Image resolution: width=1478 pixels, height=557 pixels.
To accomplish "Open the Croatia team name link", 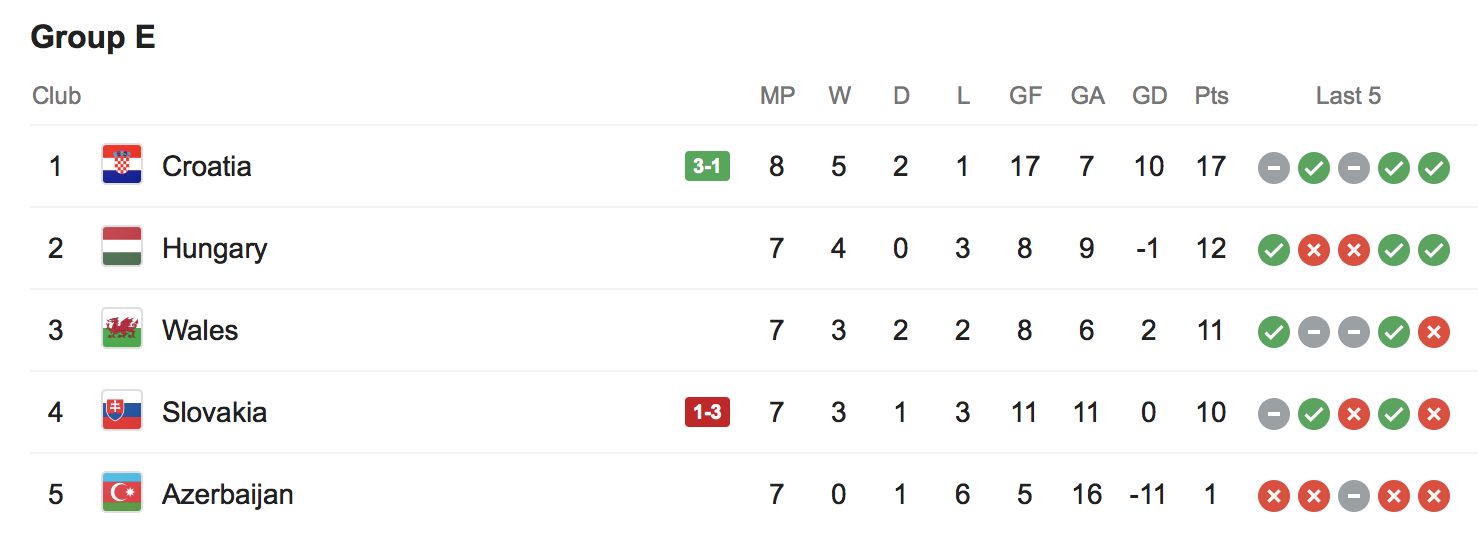I will point(206,166).
